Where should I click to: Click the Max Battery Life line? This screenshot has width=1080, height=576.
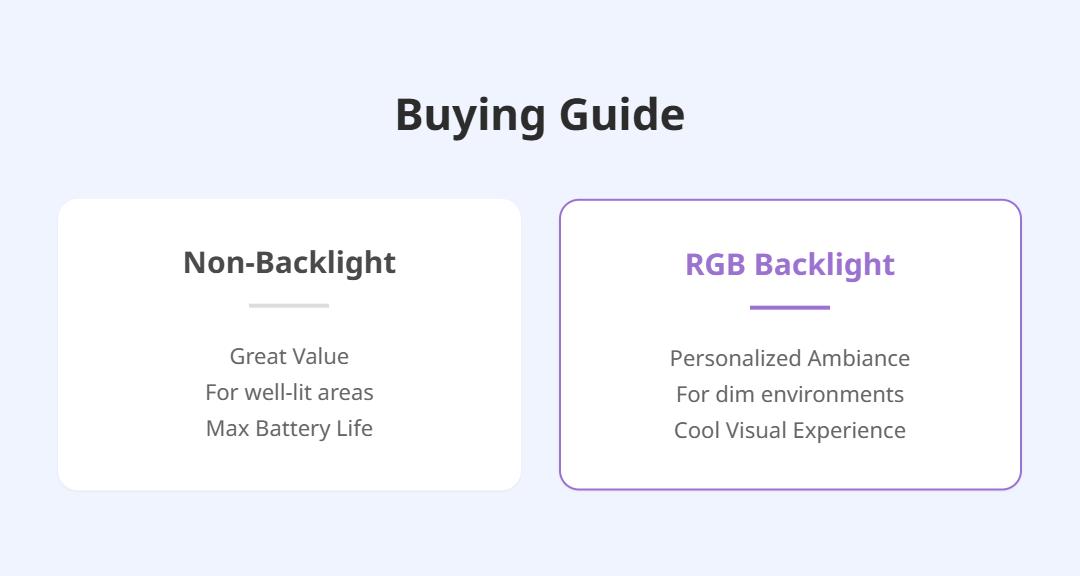pyautogui.click(x=289, y=428)
